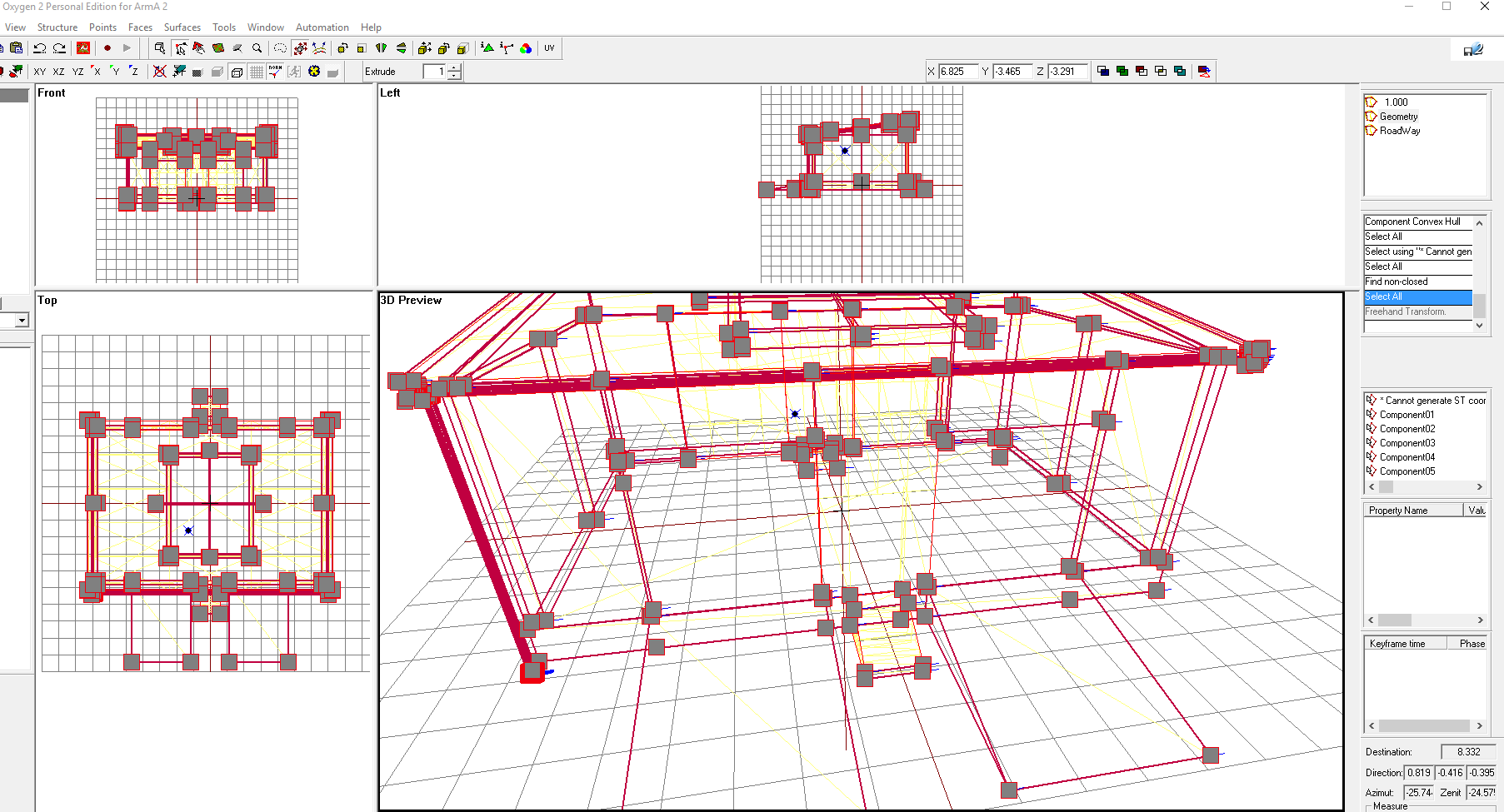Screen dimensions: 1504x812
Task: Click the Keyframe time column header
Action: [x=1405, y=644]
